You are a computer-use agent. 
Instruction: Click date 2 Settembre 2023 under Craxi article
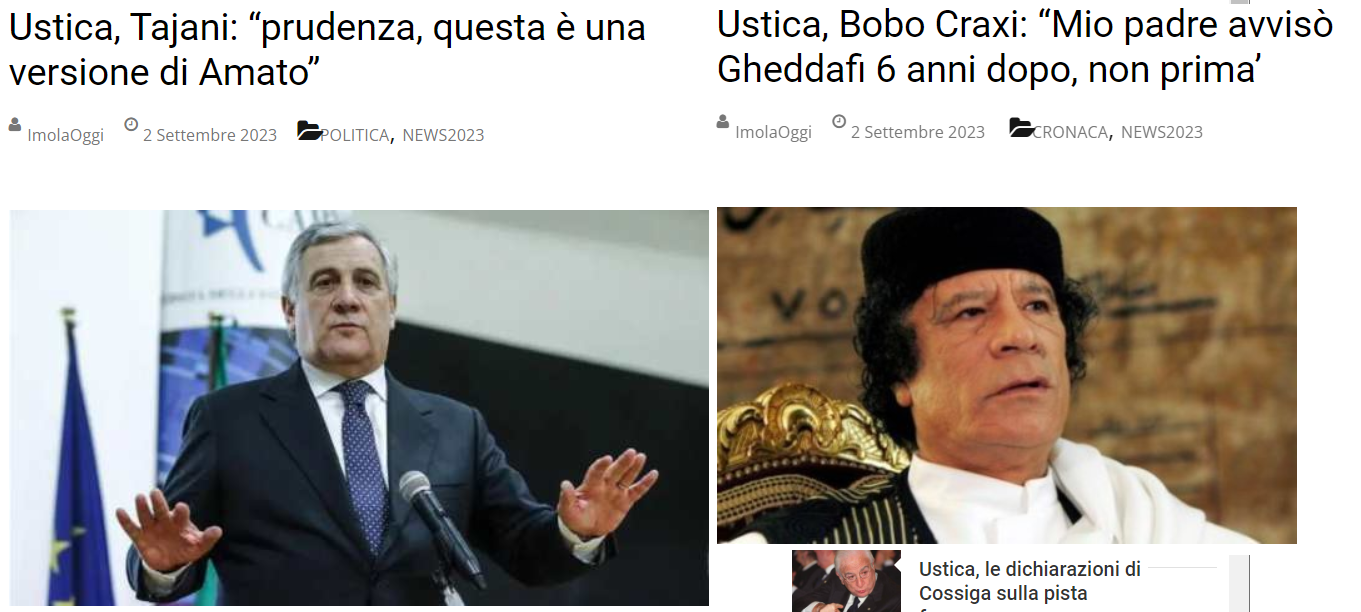918,132
